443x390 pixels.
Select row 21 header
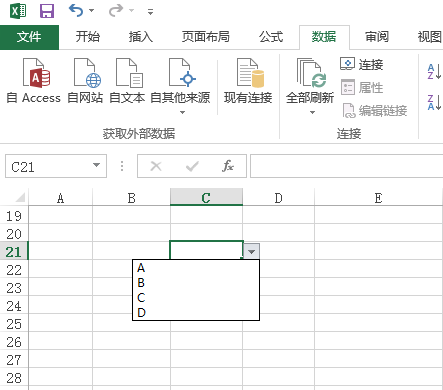[x=14, y=252]
